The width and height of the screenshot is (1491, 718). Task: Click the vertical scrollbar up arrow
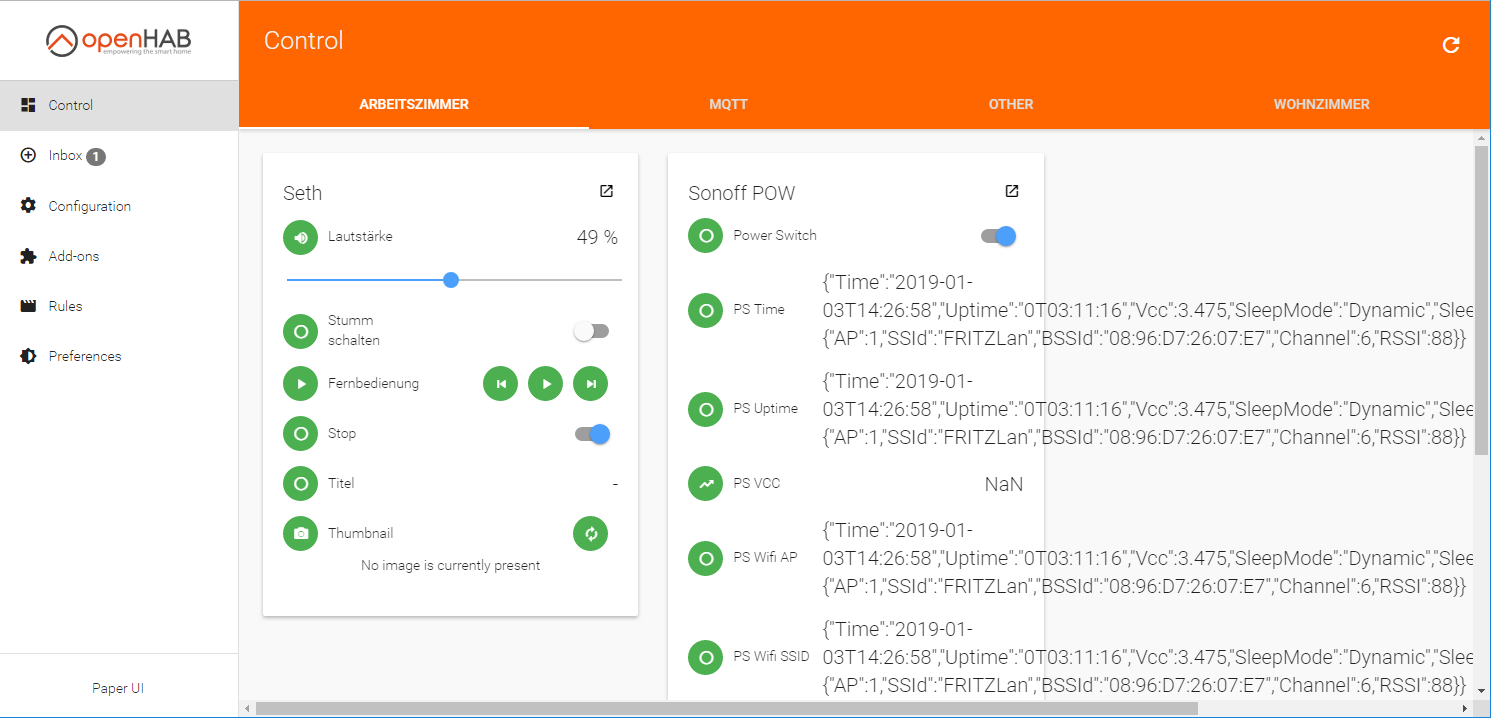point(1482,136)
